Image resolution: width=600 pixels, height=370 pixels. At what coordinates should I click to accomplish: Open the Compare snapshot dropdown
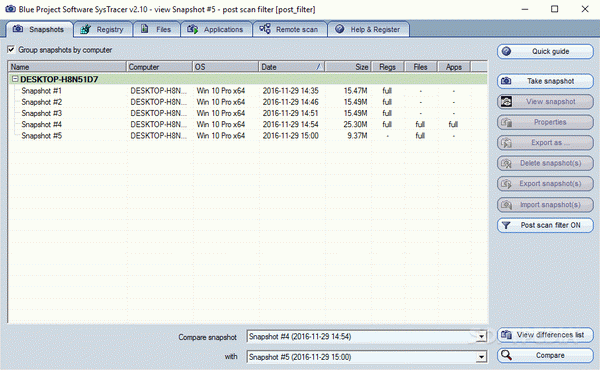tap(481, 337)
